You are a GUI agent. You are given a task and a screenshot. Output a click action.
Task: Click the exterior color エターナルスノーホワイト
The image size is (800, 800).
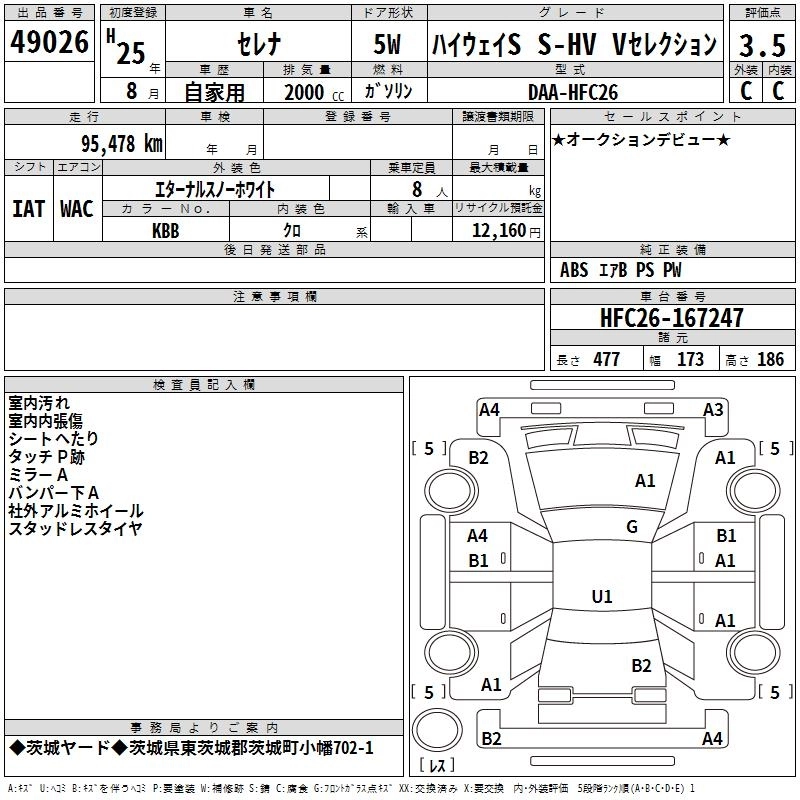tap(215, 188)
